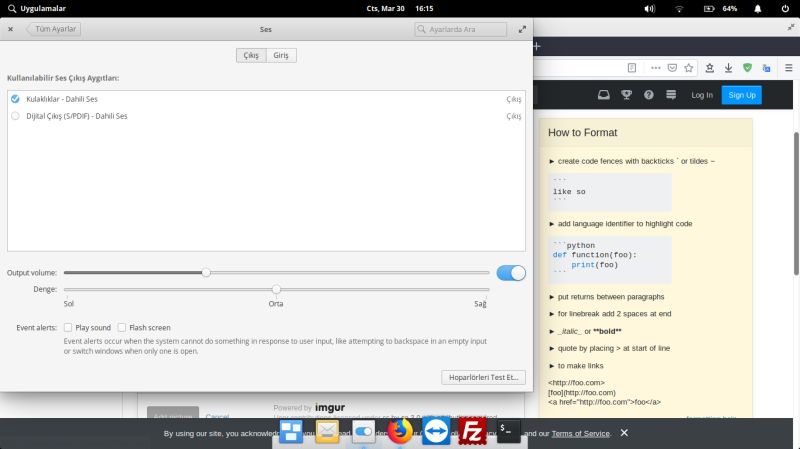The image size is (800, 449).
Task: Open the Mail app from the dock
Action: point(327,432)
